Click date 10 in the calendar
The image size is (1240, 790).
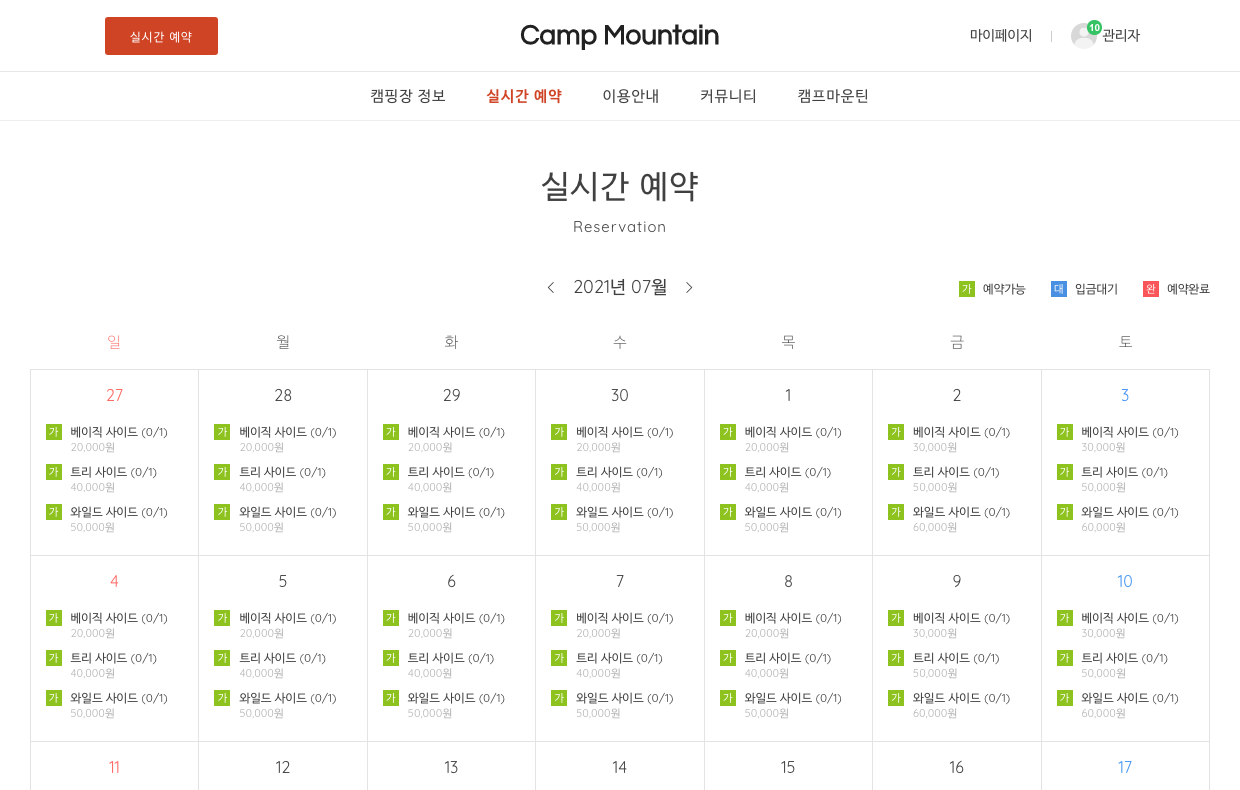tap(1125, 582)
